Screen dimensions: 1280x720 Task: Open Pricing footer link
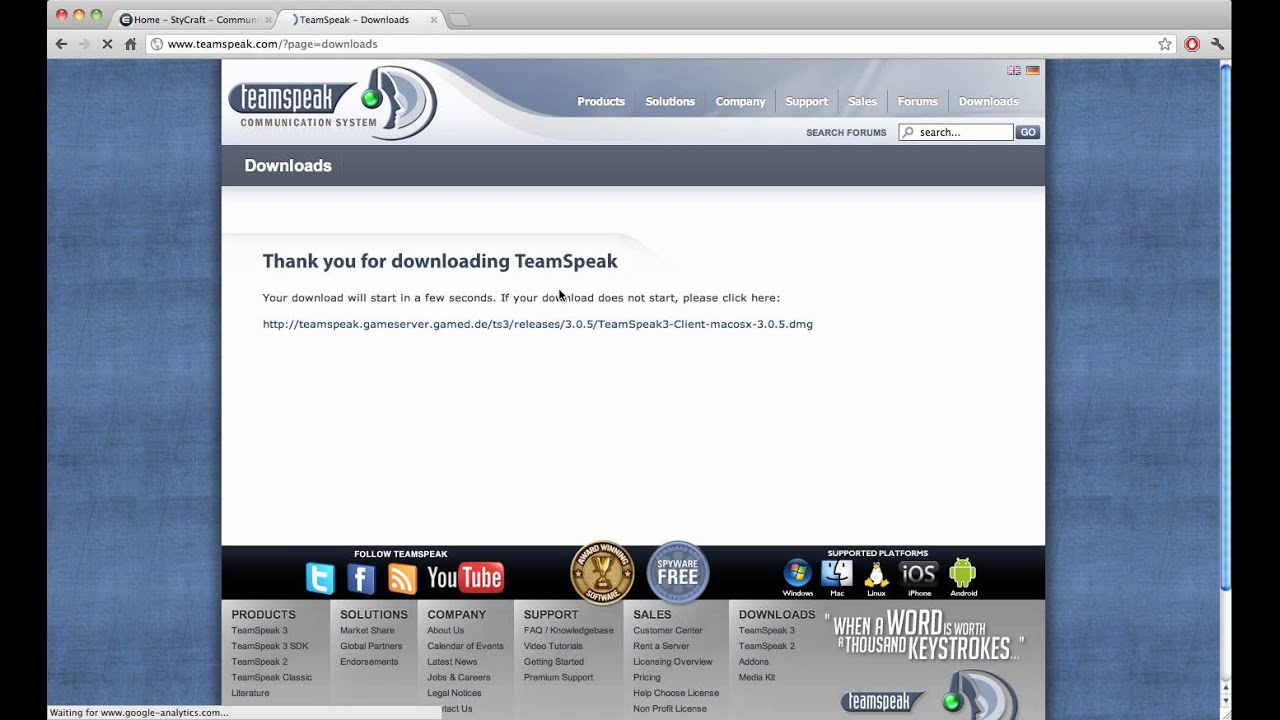647,677
